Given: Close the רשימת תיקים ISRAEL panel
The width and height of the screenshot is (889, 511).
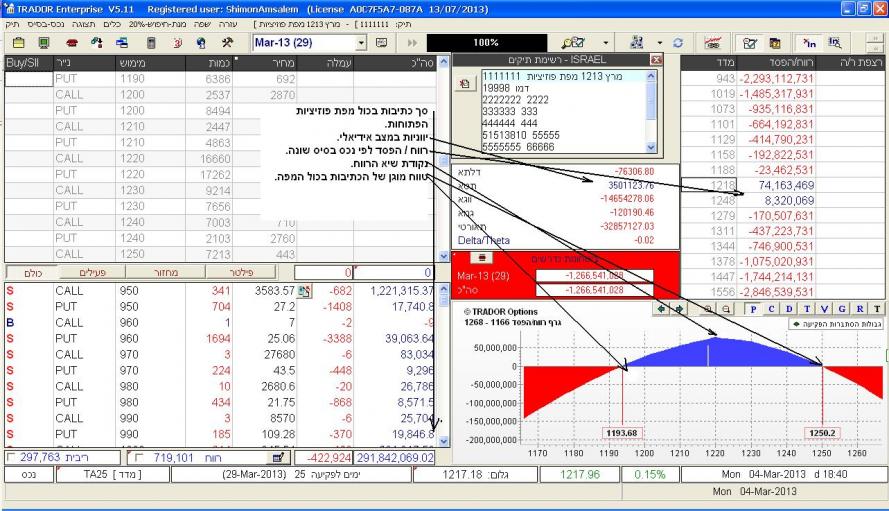Looking at the screenshot, I should [656, 60].
